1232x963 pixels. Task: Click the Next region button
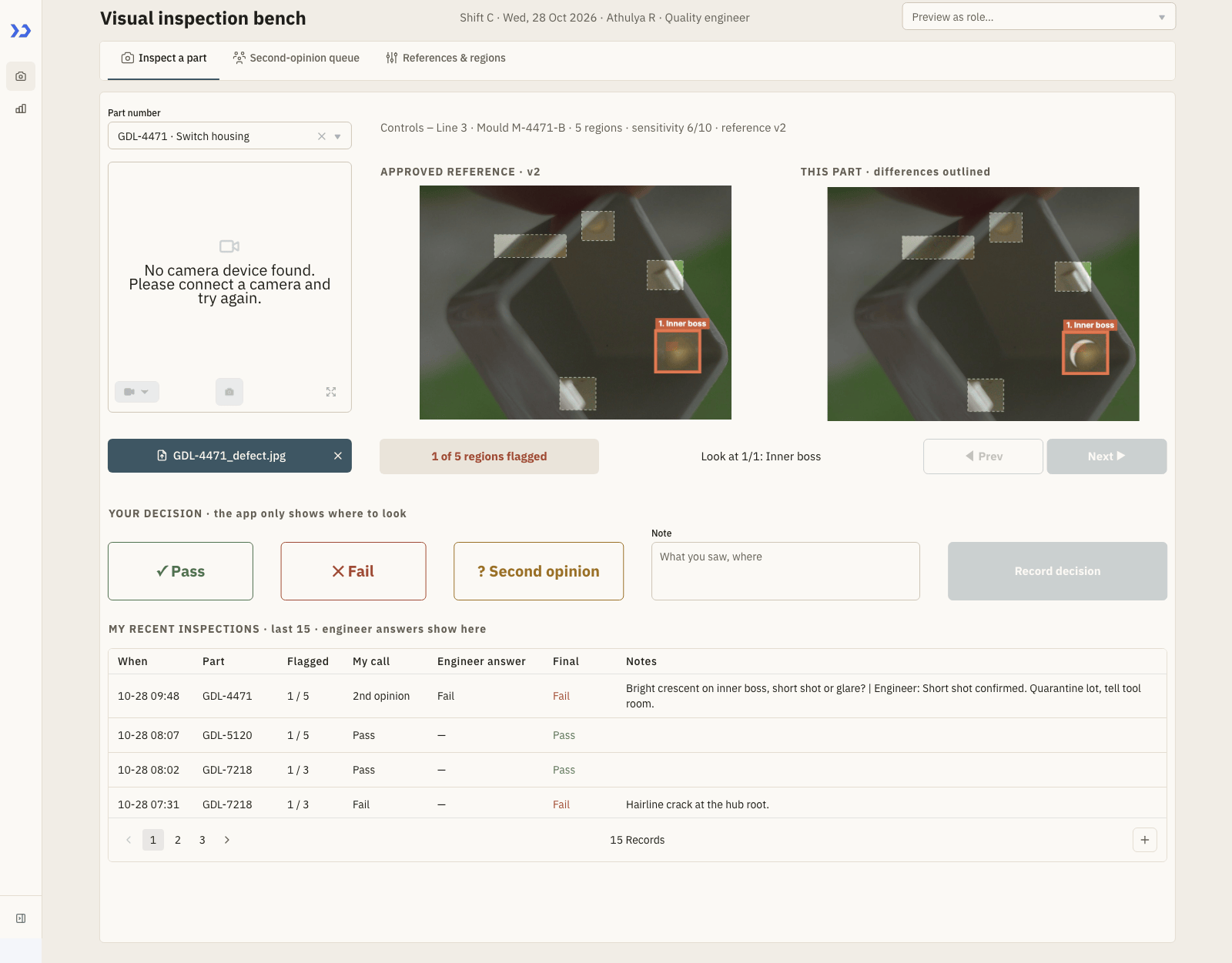click(1106, 456)
